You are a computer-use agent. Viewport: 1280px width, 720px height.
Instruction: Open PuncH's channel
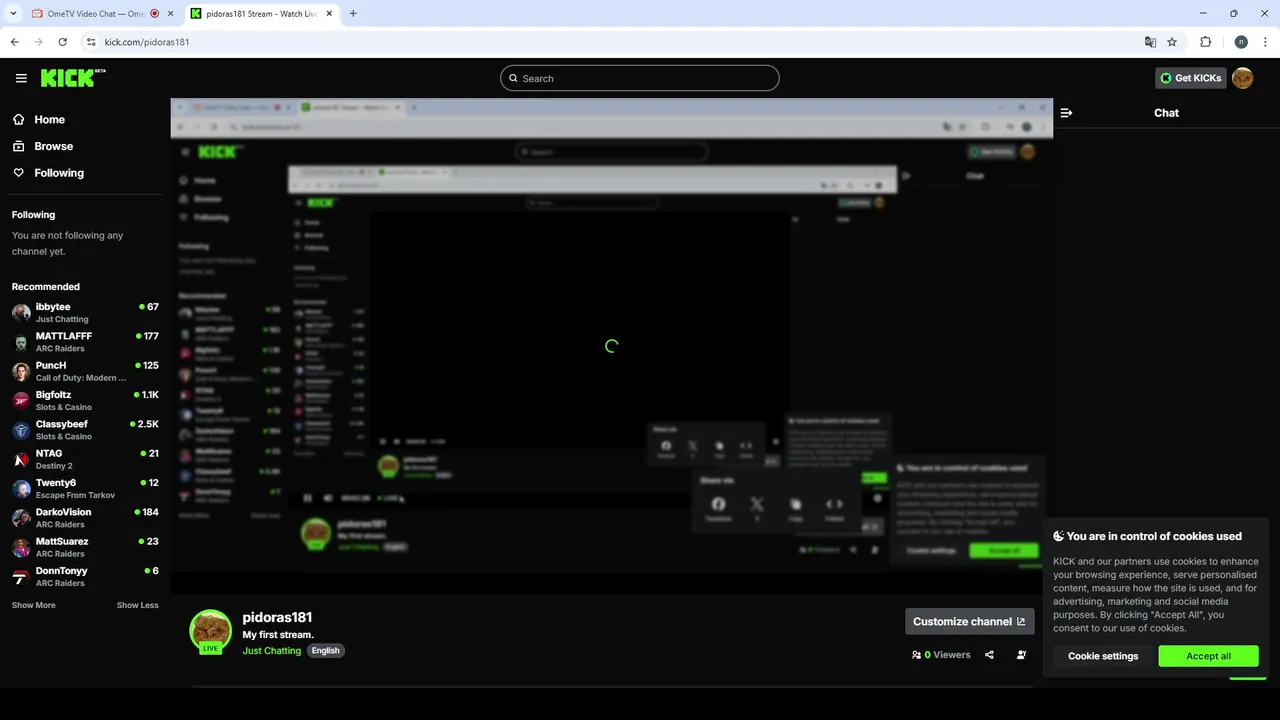pos(85,371)
